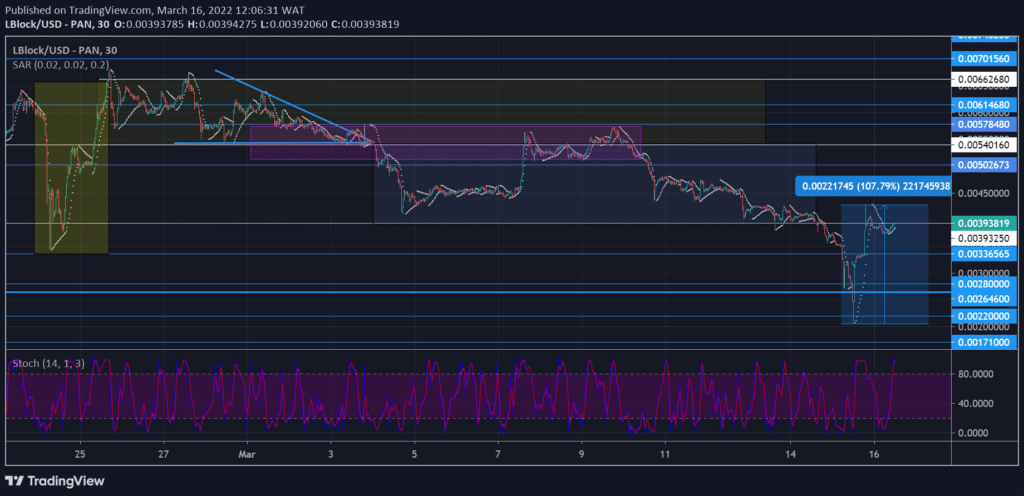This screenshot has height=496, width=1024.
Task: Click the date label 7 on the time axis
Action: (498, 454)
